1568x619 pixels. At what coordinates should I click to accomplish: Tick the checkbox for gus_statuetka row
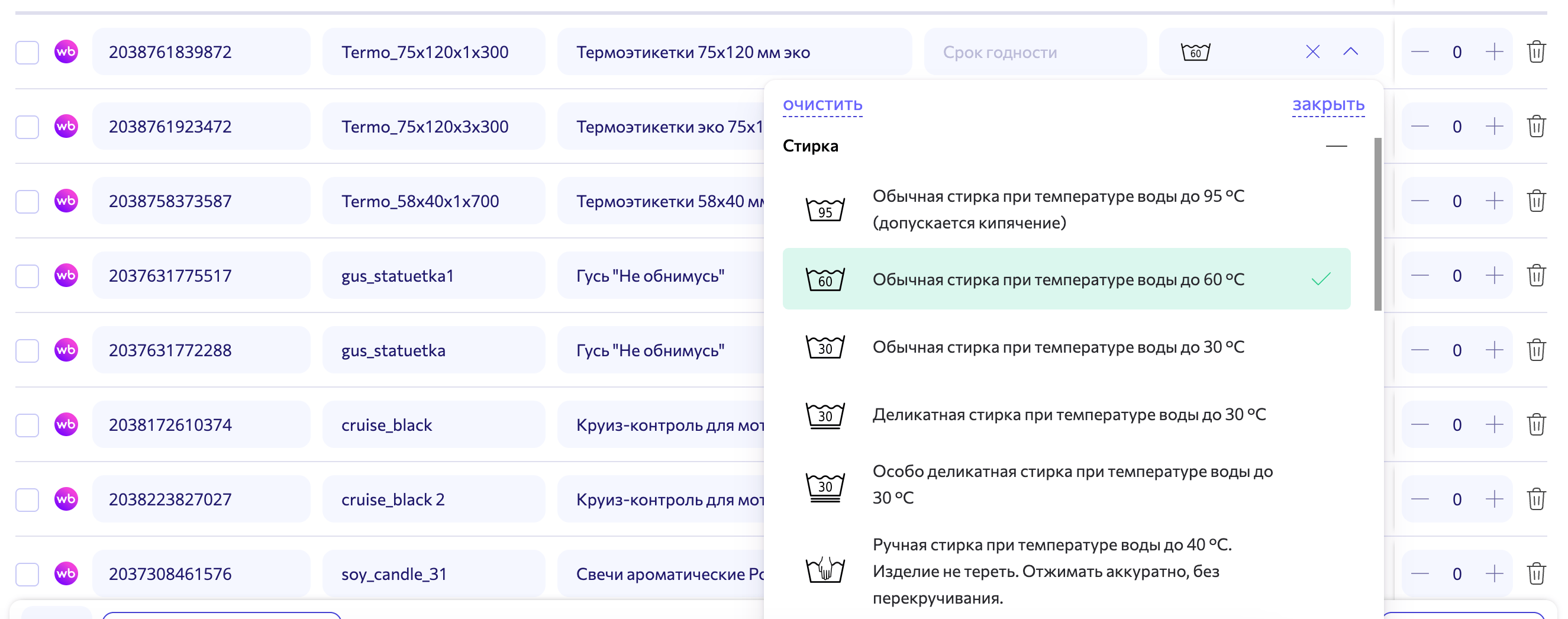[27, 350]
